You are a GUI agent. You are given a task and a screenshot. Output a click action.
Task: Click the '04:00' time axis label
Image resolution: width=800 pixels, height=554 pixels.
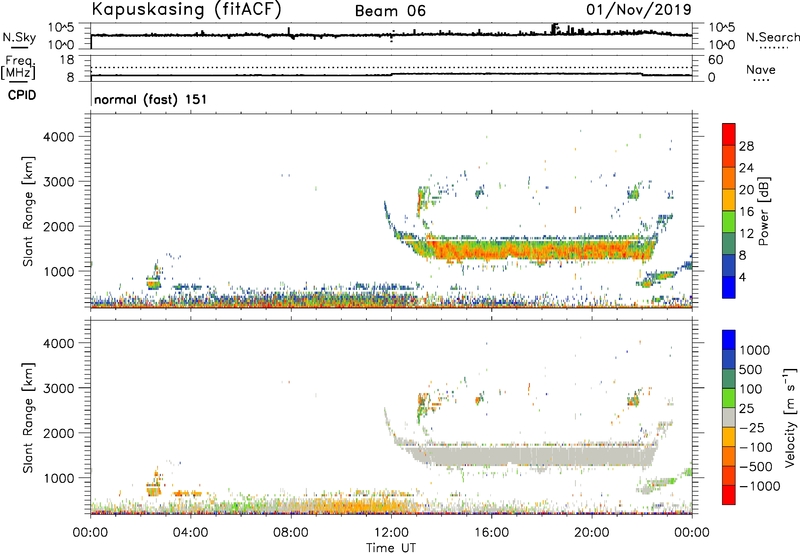pos(190,533)
